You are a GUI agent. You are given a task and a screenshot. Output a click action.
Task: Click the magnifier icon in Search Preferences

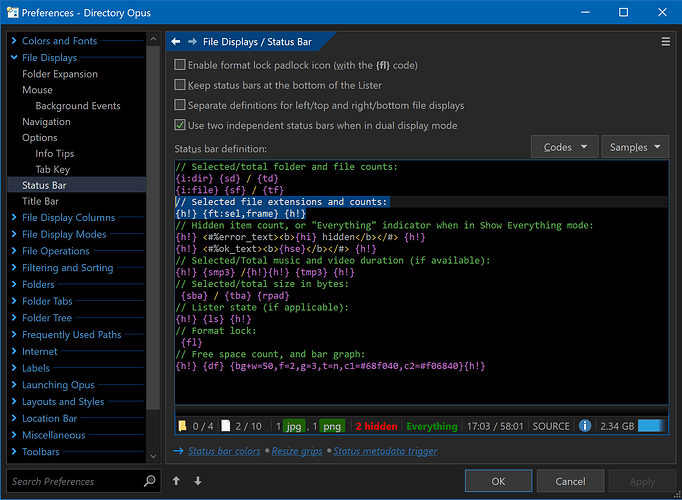(150, 481)
